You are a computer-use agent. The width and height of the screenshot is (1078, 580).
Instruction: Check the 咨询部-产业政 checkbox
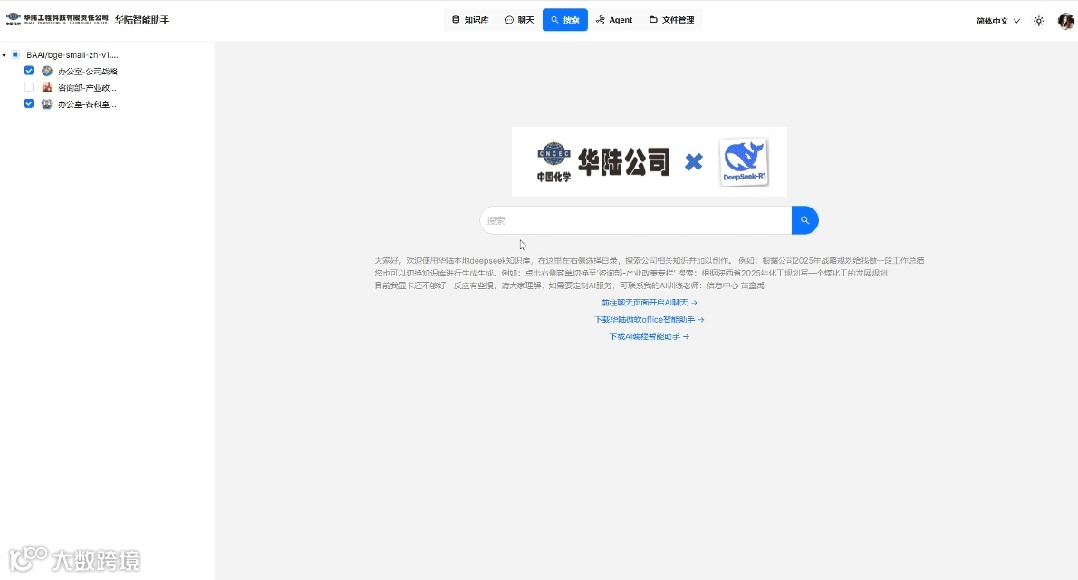coord(29,87)
